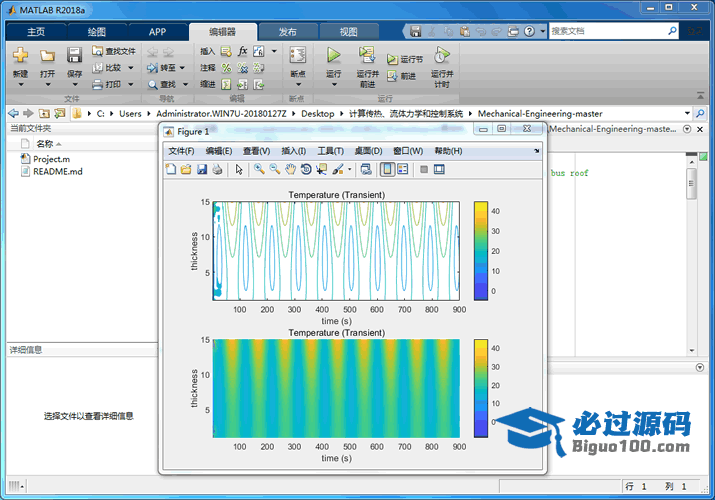Expand the Save (保存) dropdown arrow
The image size is (715, 500).
point(74,86)
